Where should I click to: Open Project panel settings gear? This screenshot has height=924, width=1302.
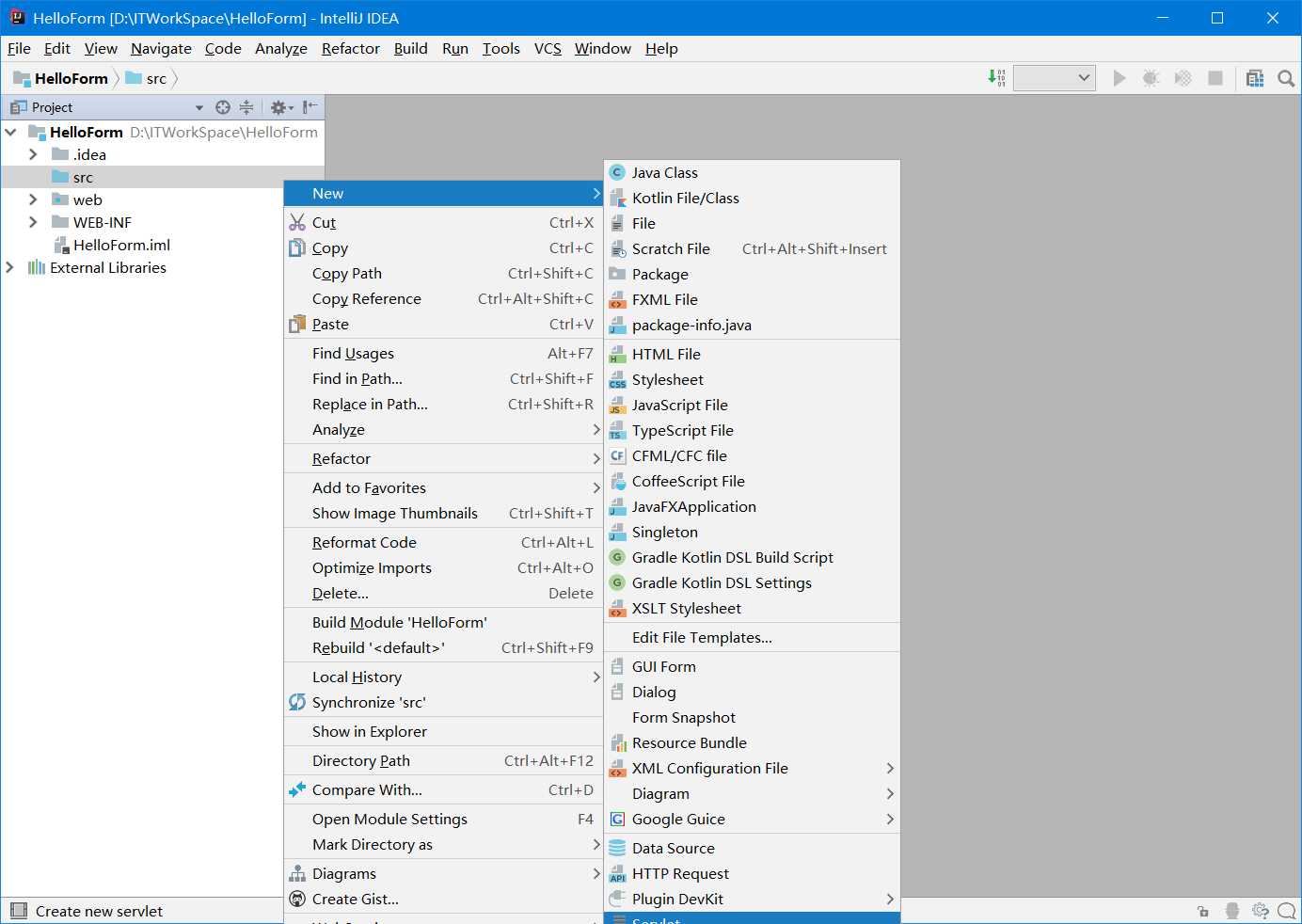coord(281,107)
